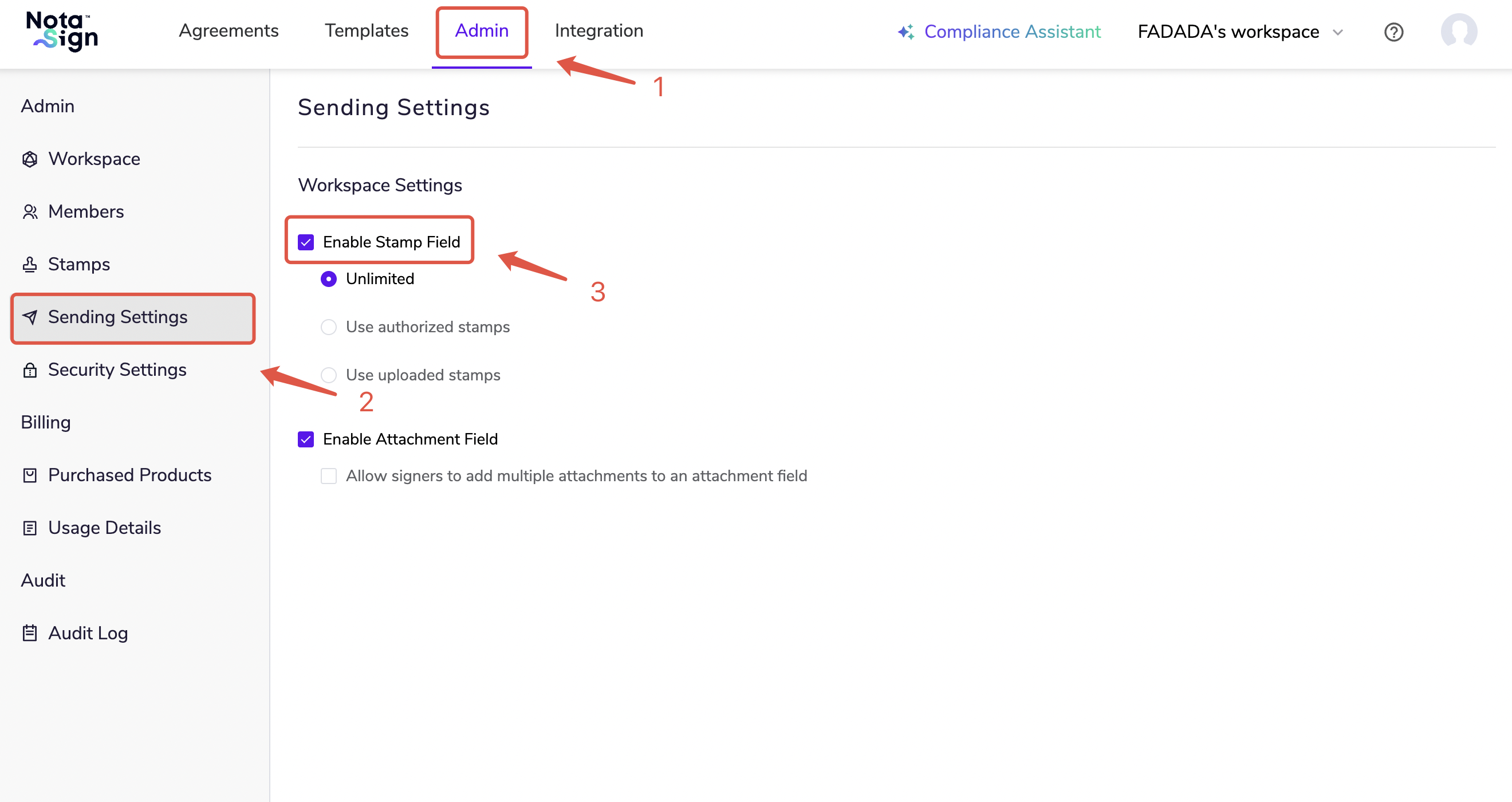1512x802 pixels.
Task: Click the Security Settings lock icon
Action: [x=30, y=370]
